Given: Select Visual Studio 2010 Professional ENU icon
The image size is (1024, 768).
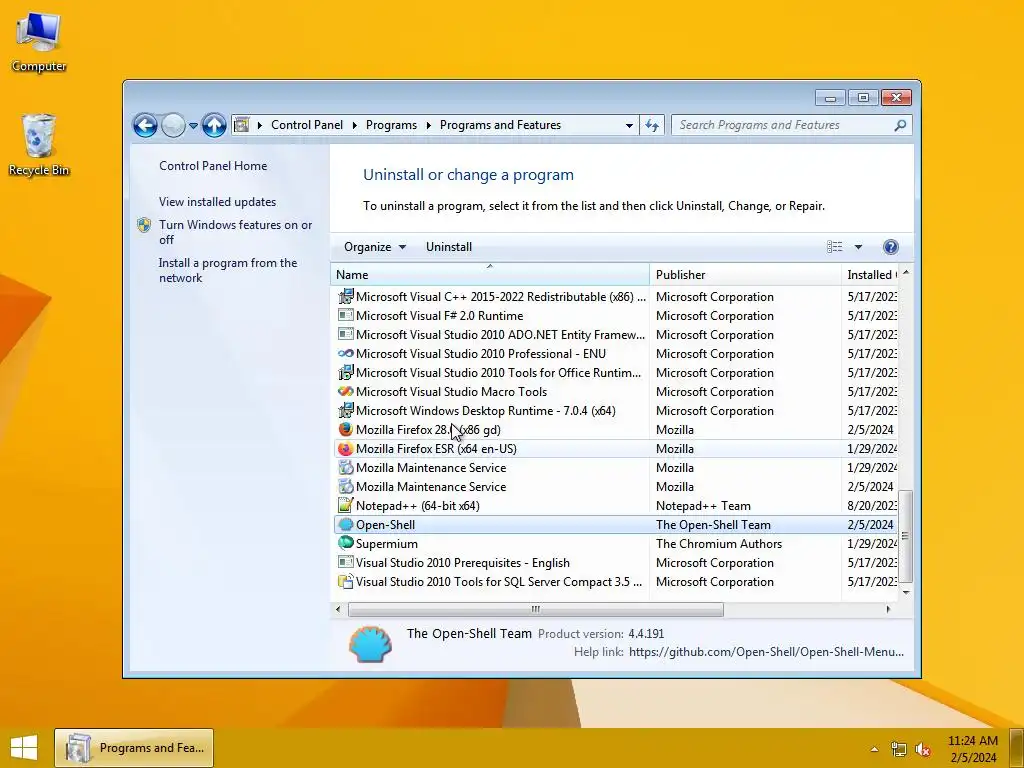Looking at the screenshot, I should pyautogui.click(x=345, y=353).
